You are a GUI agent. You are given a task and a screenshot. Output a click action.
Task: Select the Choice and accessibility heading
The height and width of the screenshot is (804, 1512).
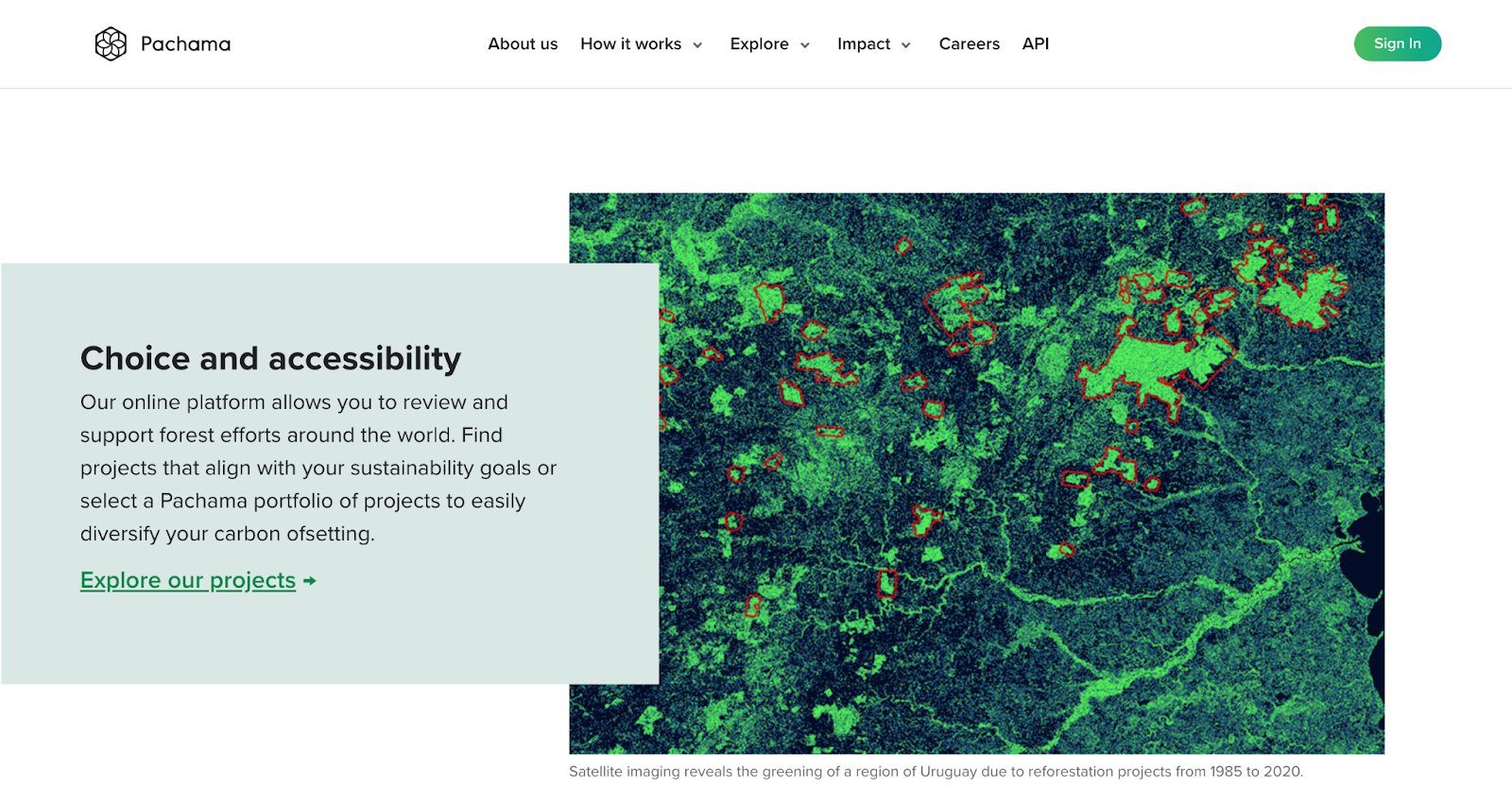pyautogui.click(x=270, y=358)
